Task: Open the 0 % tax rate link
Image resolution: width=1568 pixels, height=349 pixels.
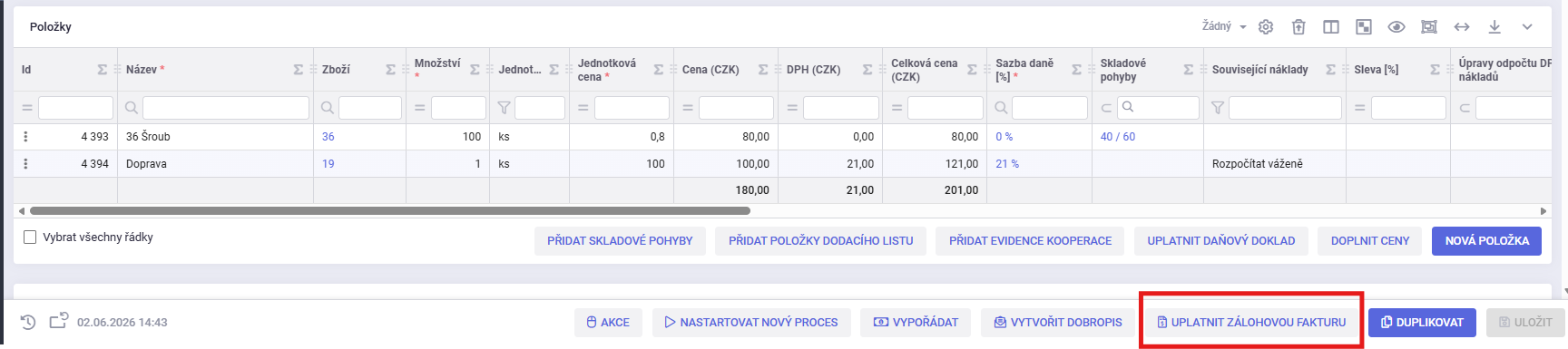Action: 1004,137
